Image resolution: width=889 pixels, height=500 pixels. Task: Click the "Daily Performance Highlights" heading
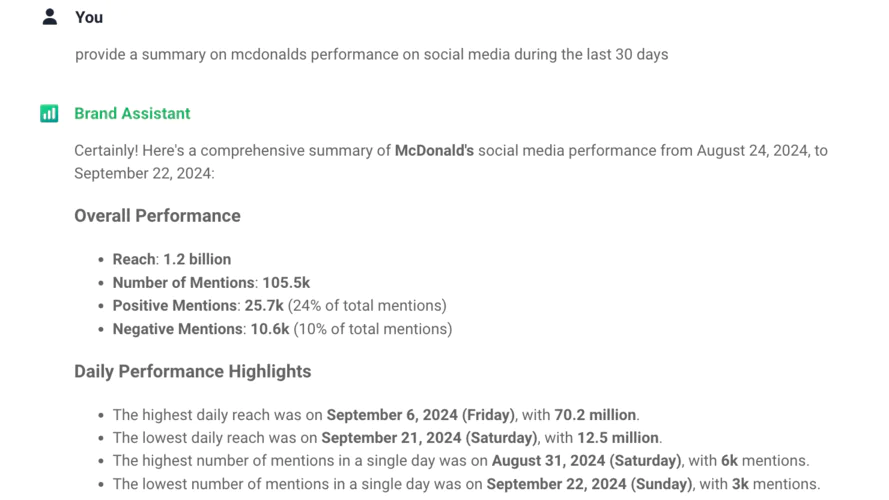[x=192, y=372]
